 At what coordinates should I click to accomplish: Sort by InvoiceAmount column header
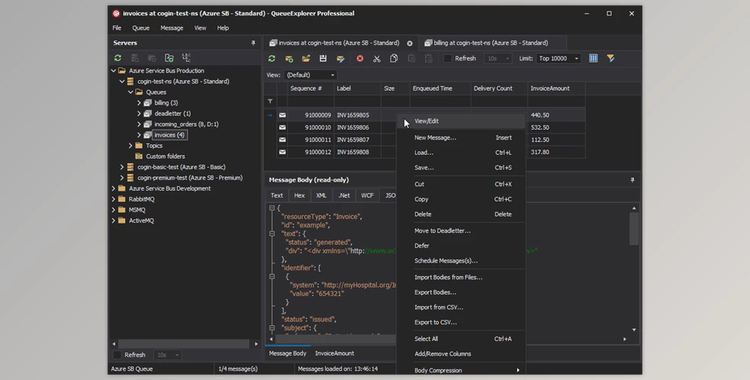(x=556, y=89)
